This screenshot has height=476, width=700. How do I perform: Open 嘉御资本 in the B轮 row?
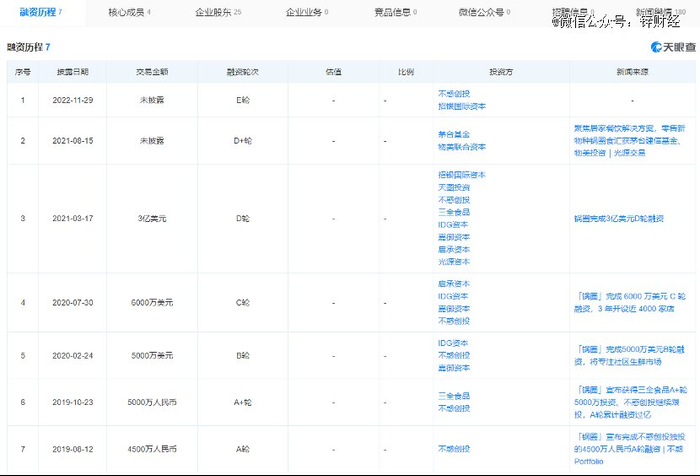coord(454,368)
